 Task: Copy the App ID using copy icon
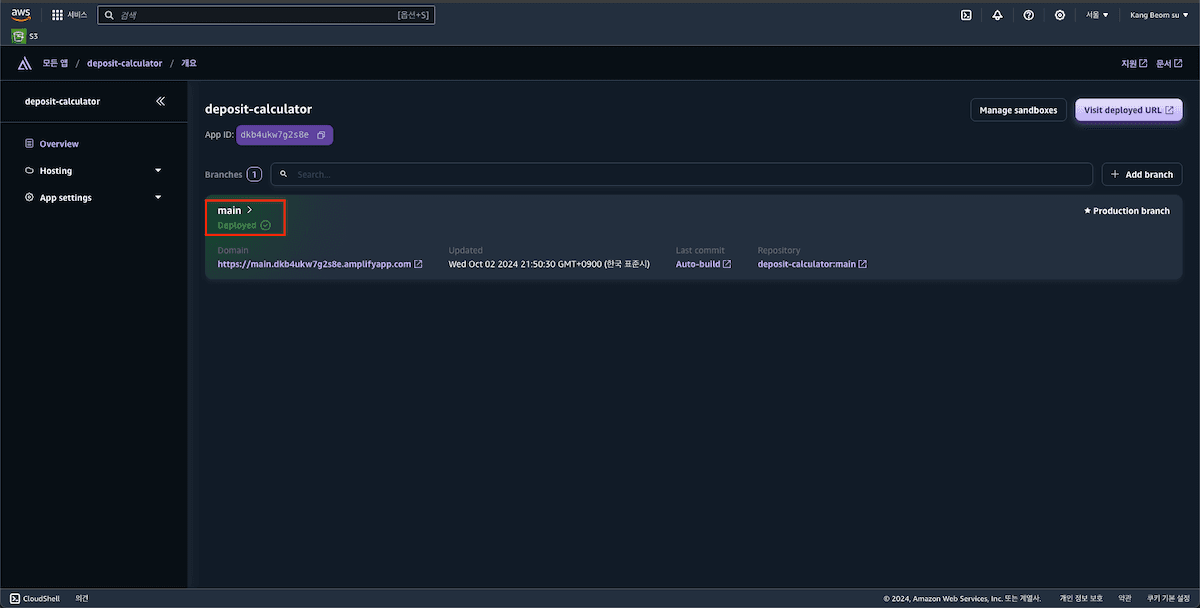(x=321, y=135)
